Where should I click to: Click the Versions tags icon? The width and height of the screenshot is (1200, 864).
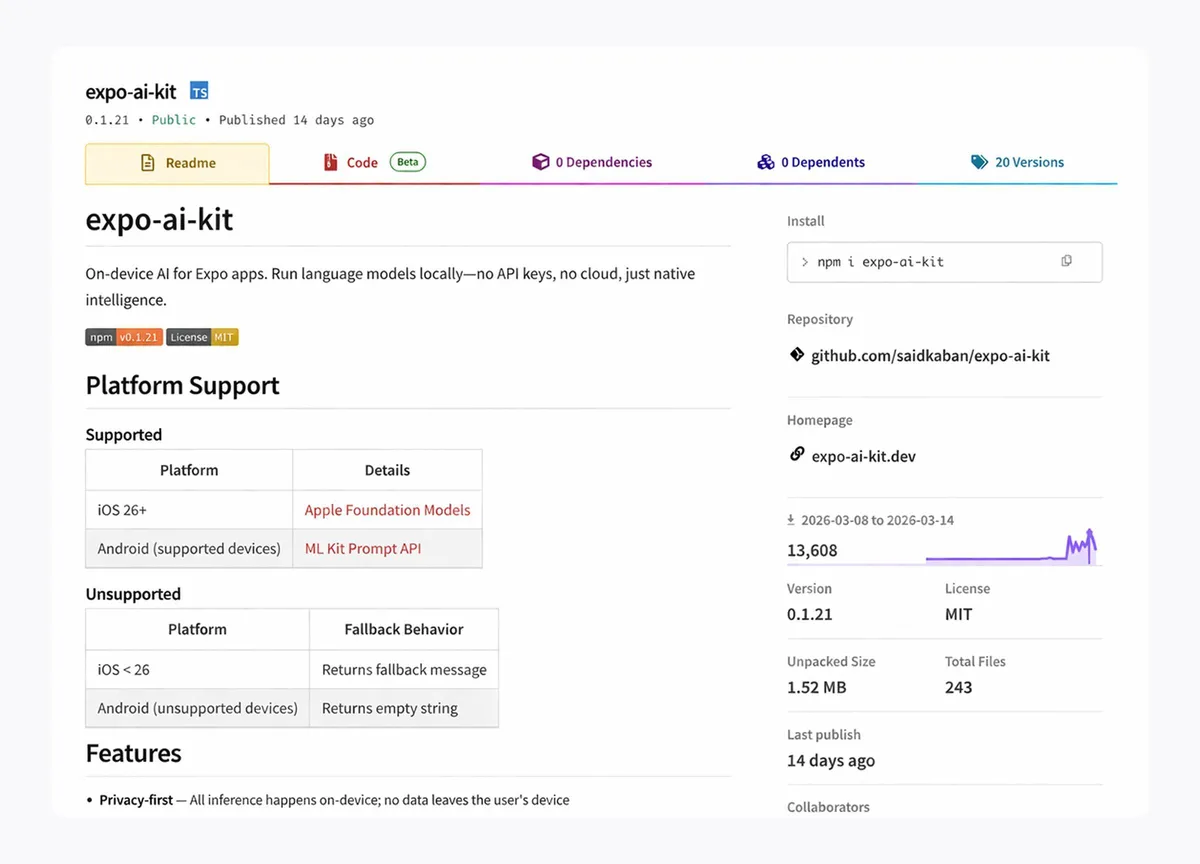pos(980,162)
